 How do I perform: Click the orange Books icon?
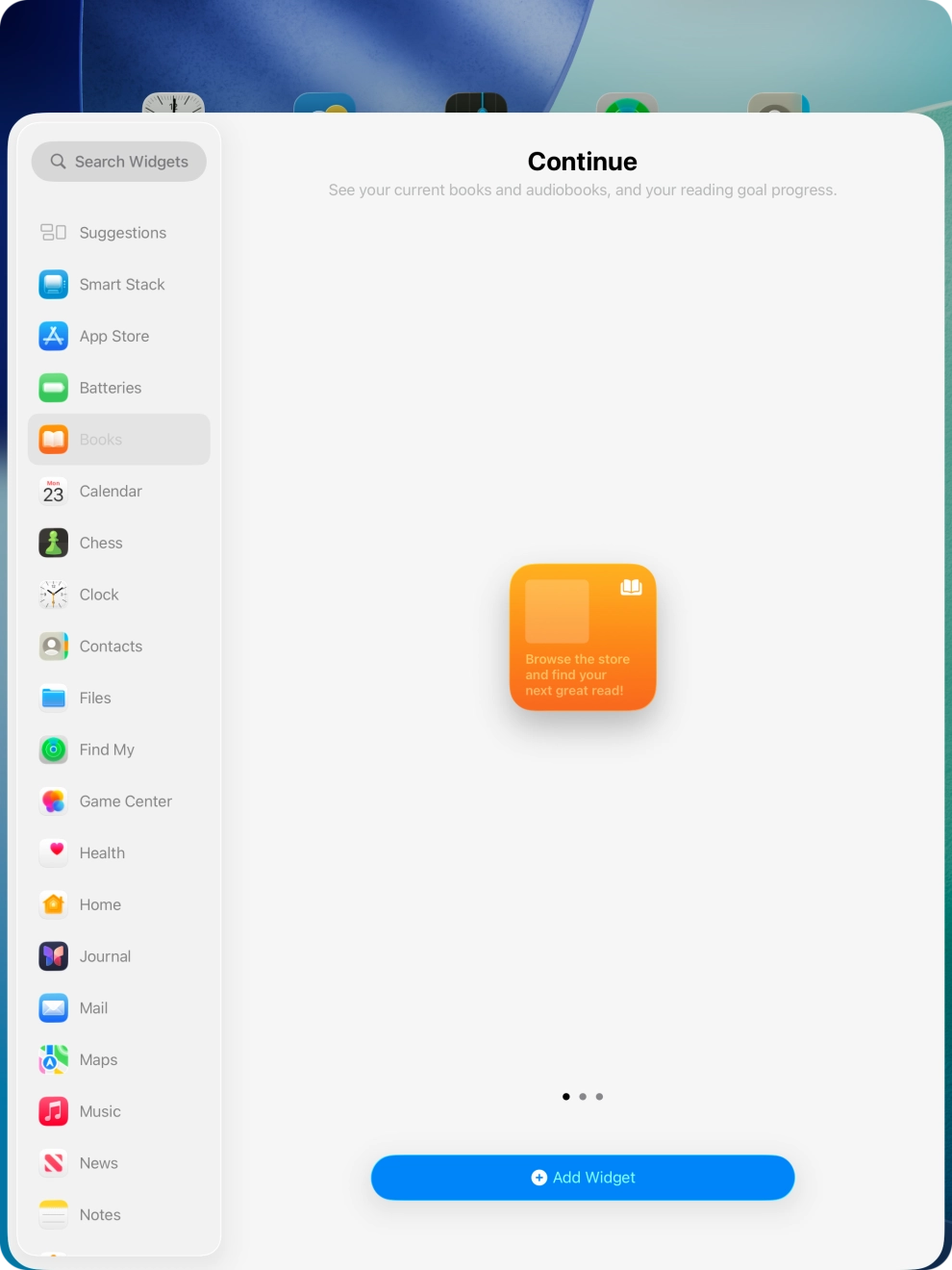(x=54, y=440)
